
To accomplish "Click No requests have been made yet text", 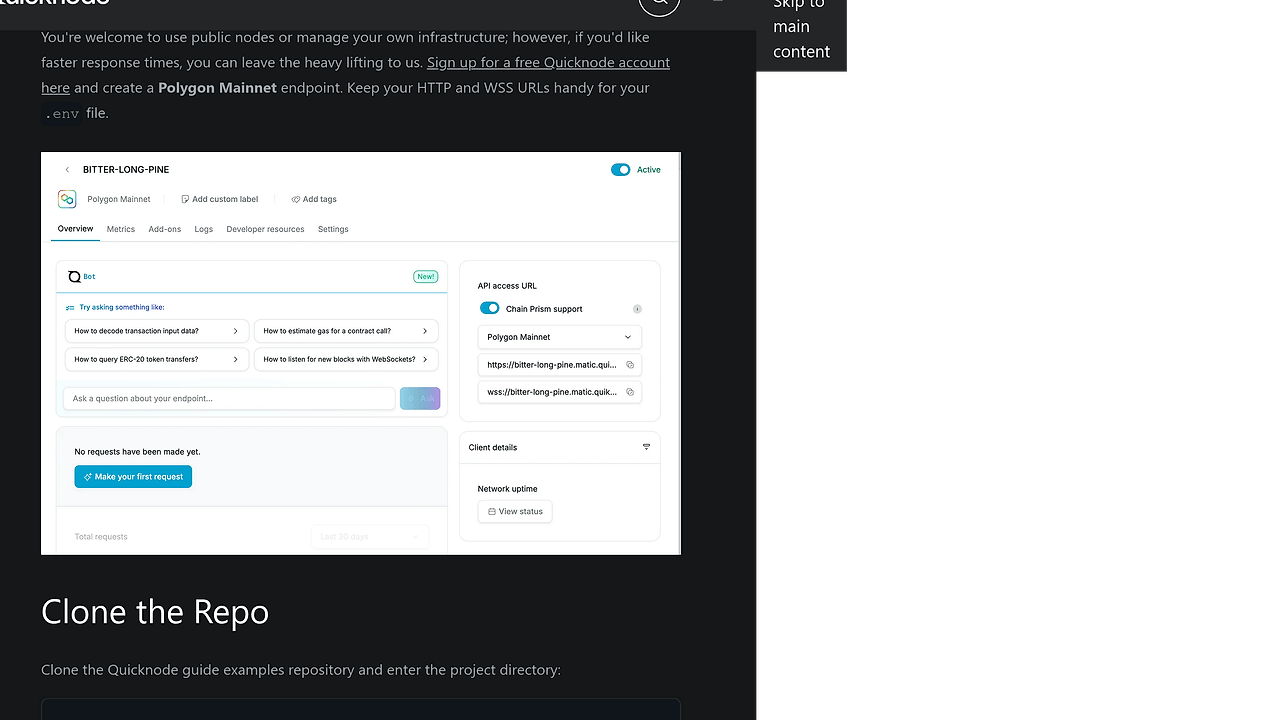I will [137, 452].
